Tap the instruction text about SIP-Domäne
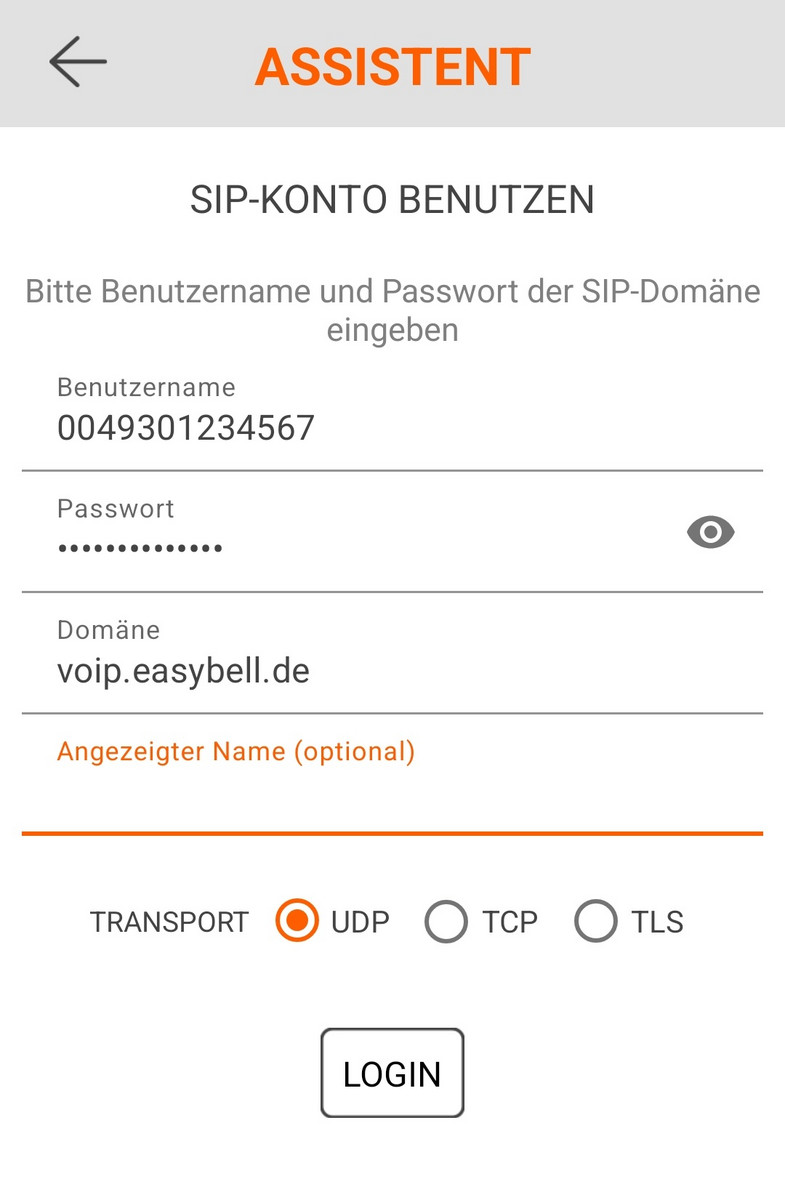The width and height of the screenshot is (785, 1200). coord(392,310)
